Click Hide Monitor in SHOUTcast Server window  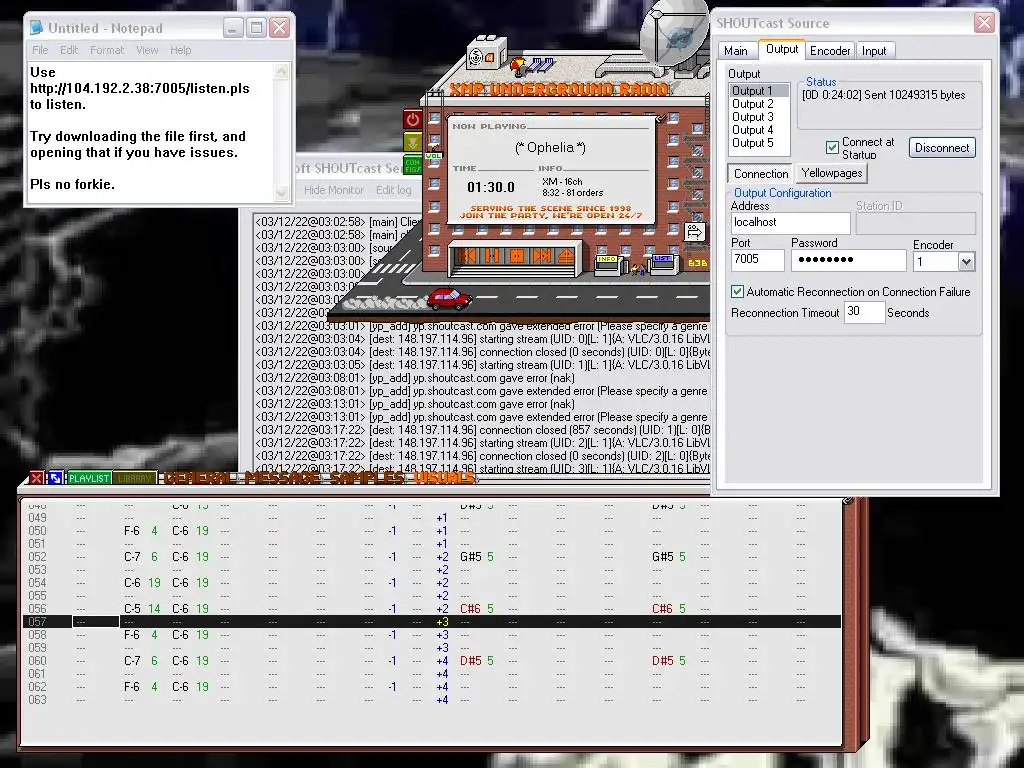coord(333,190)
